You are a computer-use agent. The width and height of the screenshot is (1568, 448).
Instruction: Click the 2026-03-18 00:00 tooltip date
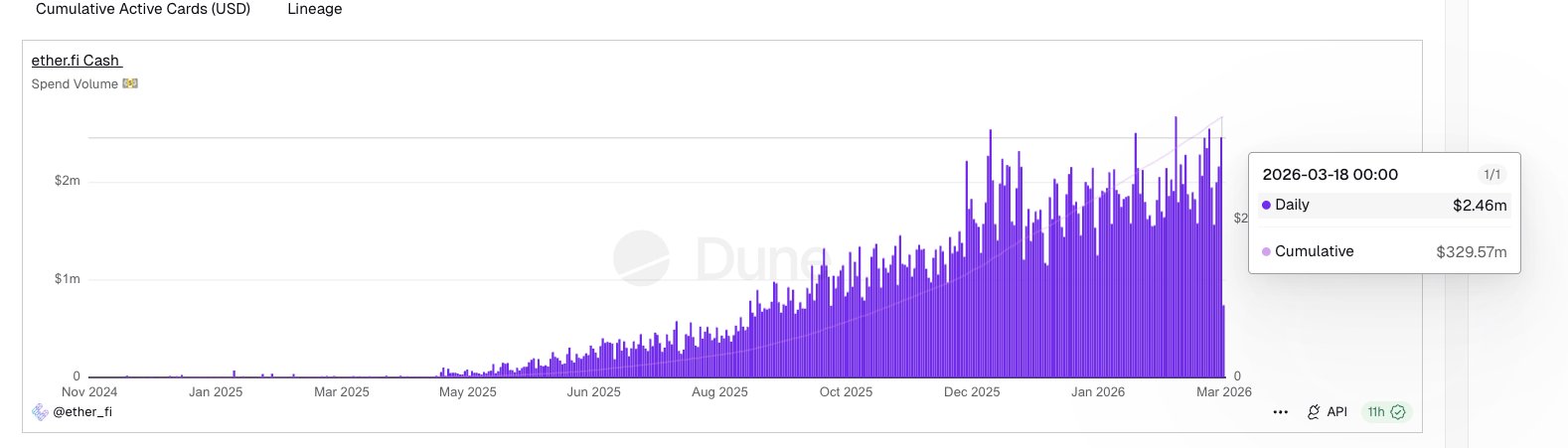[x=1330, y=175]
